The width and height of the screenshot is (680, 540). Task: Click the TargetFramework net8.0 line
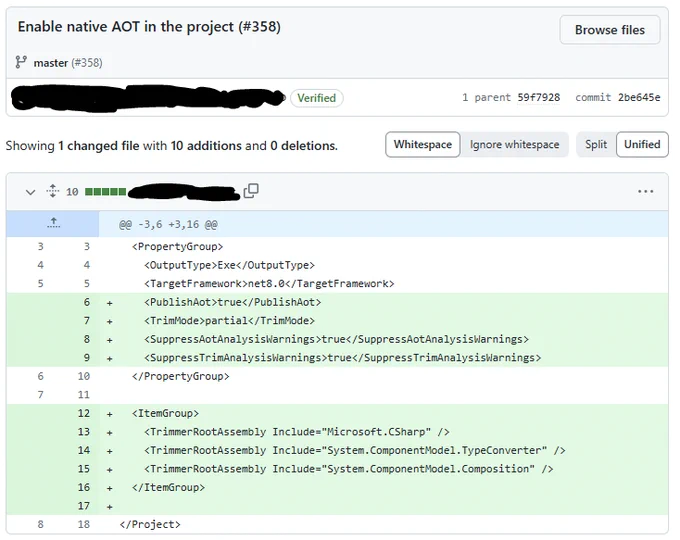click(x=337, y=284)
